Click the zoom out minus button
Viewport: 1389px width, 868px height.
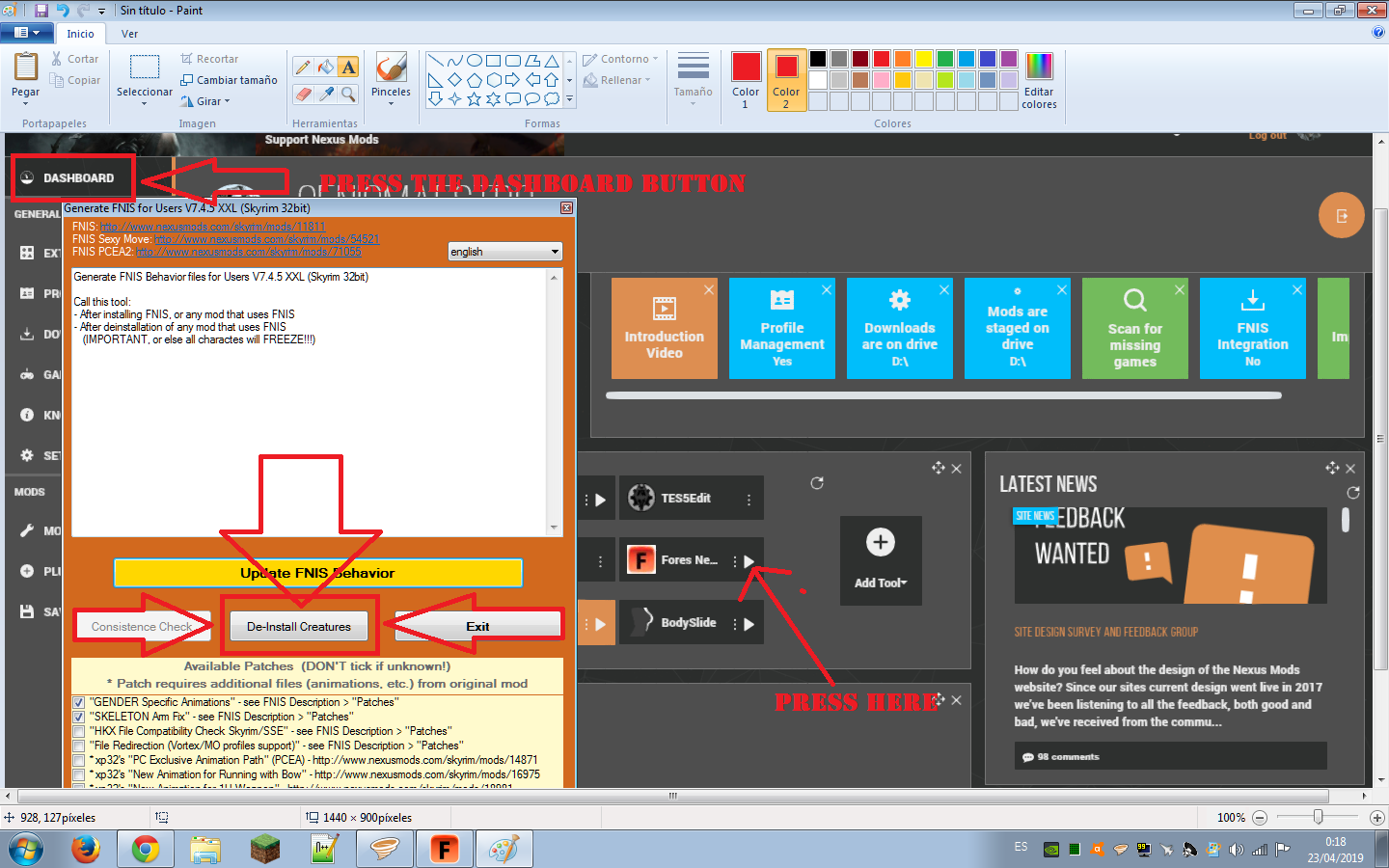pos(1259,818)
